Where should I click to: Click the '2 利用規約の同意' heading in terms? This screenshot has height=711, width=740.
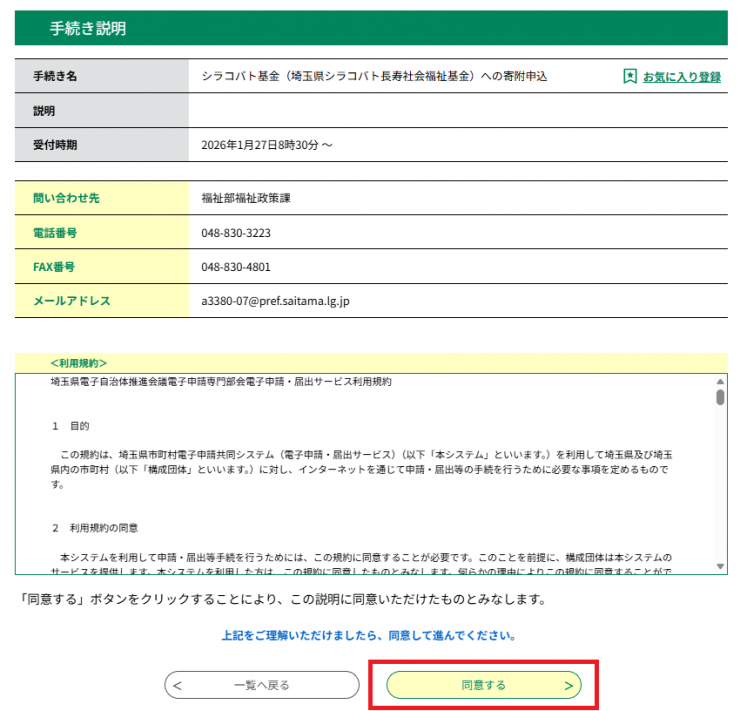tap(94, 527)
